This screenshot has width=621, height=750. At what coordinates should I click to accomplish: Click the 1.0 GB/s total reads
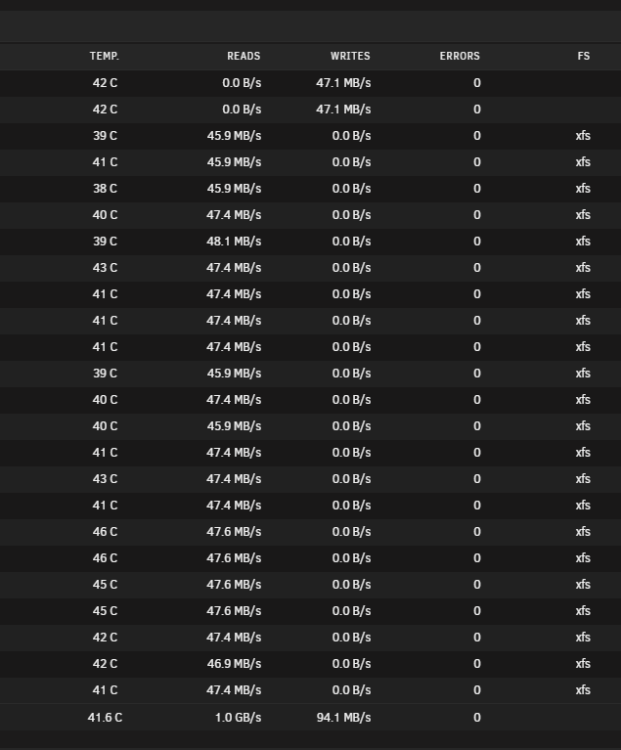click(x=238, y=717)
